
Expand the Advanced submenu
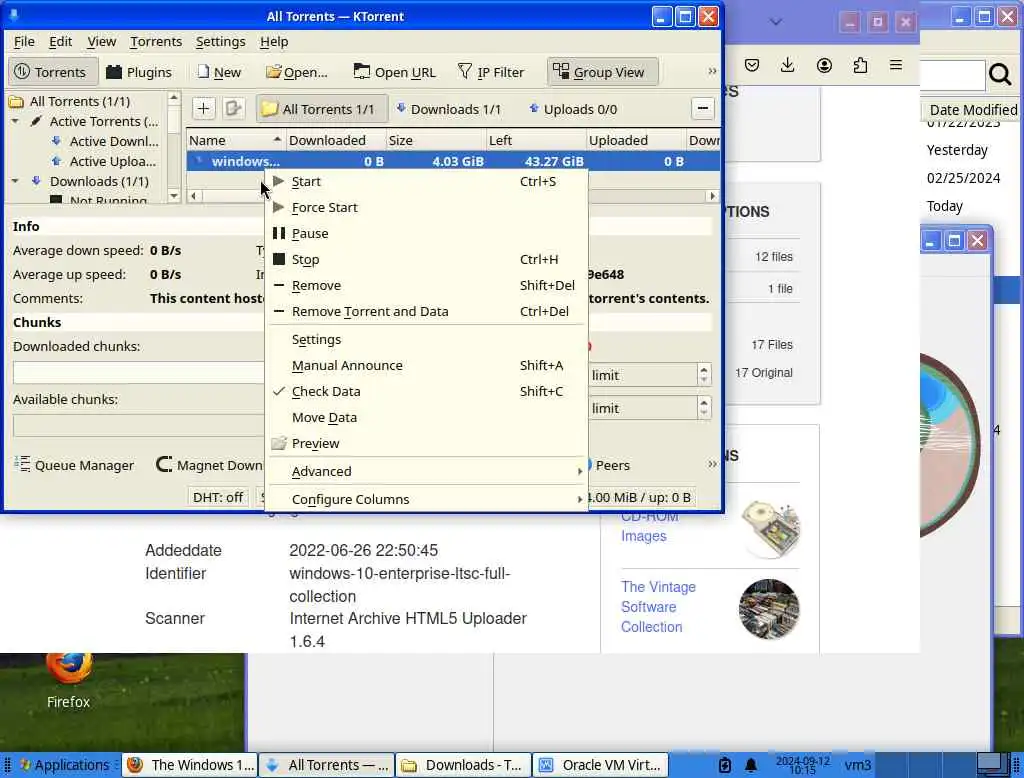426,472
